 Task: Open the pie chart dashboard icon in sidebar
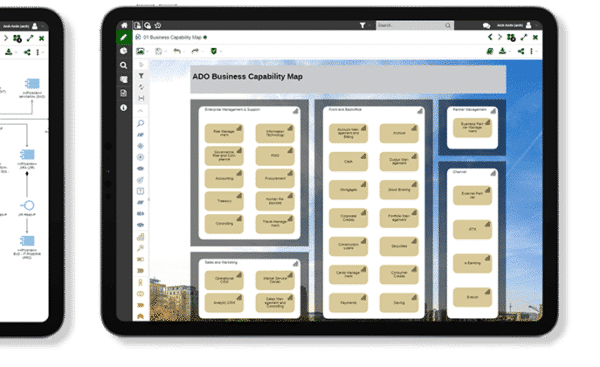124,51
